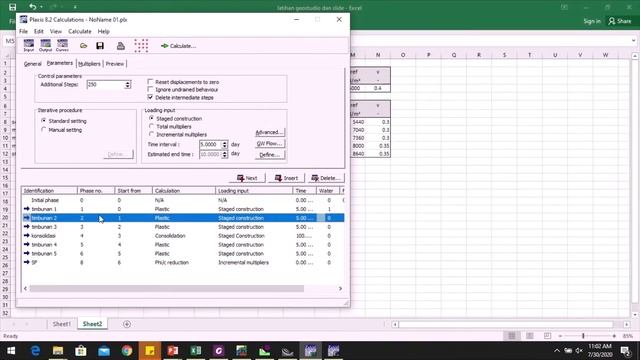This screenshot has width=640, height=360.
Task: Click the Time interval spinner arrows
Action: pyautogui.click(x=224, y=144)
